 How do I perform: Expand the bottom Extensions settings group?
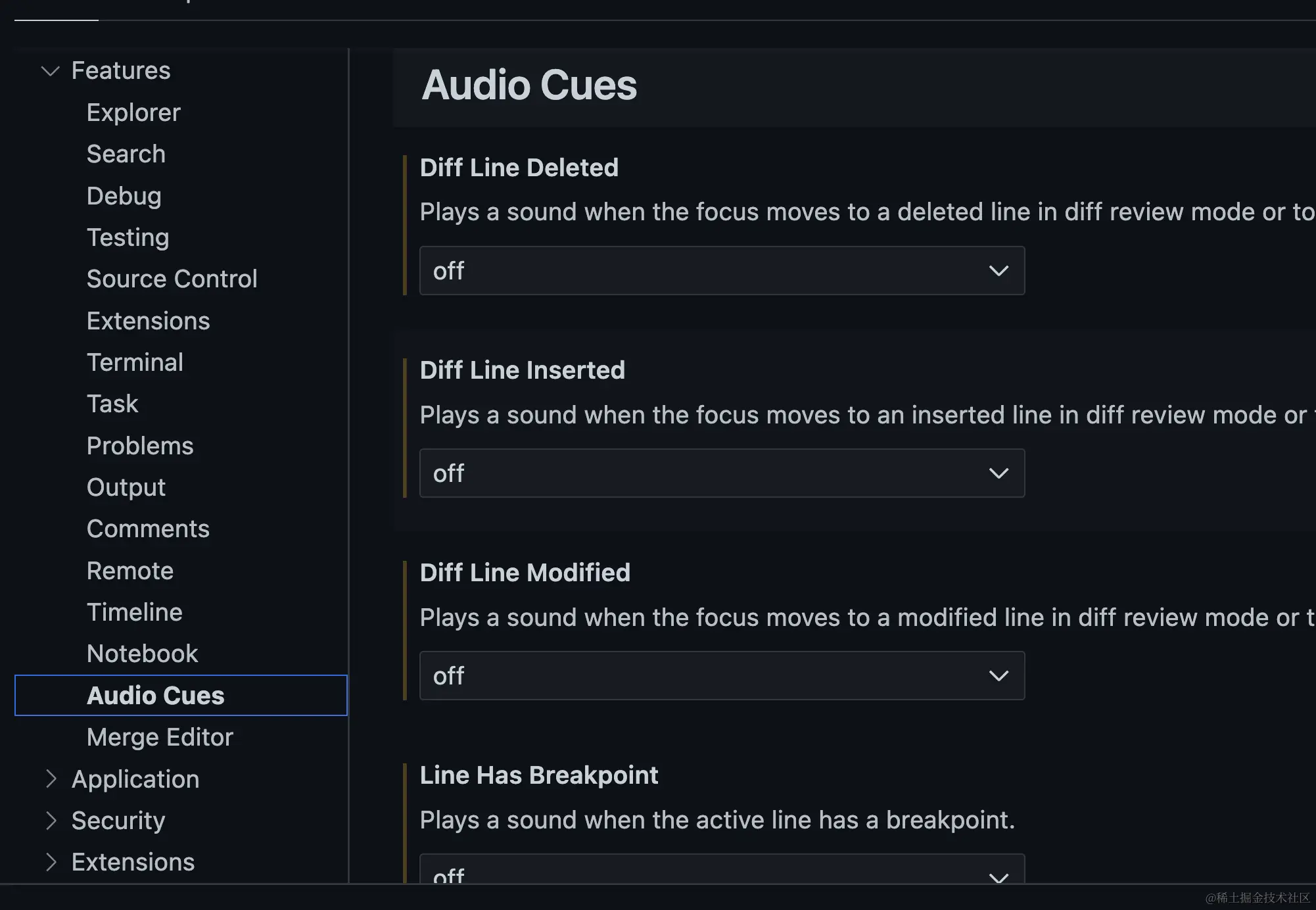[x=51, y=862]
